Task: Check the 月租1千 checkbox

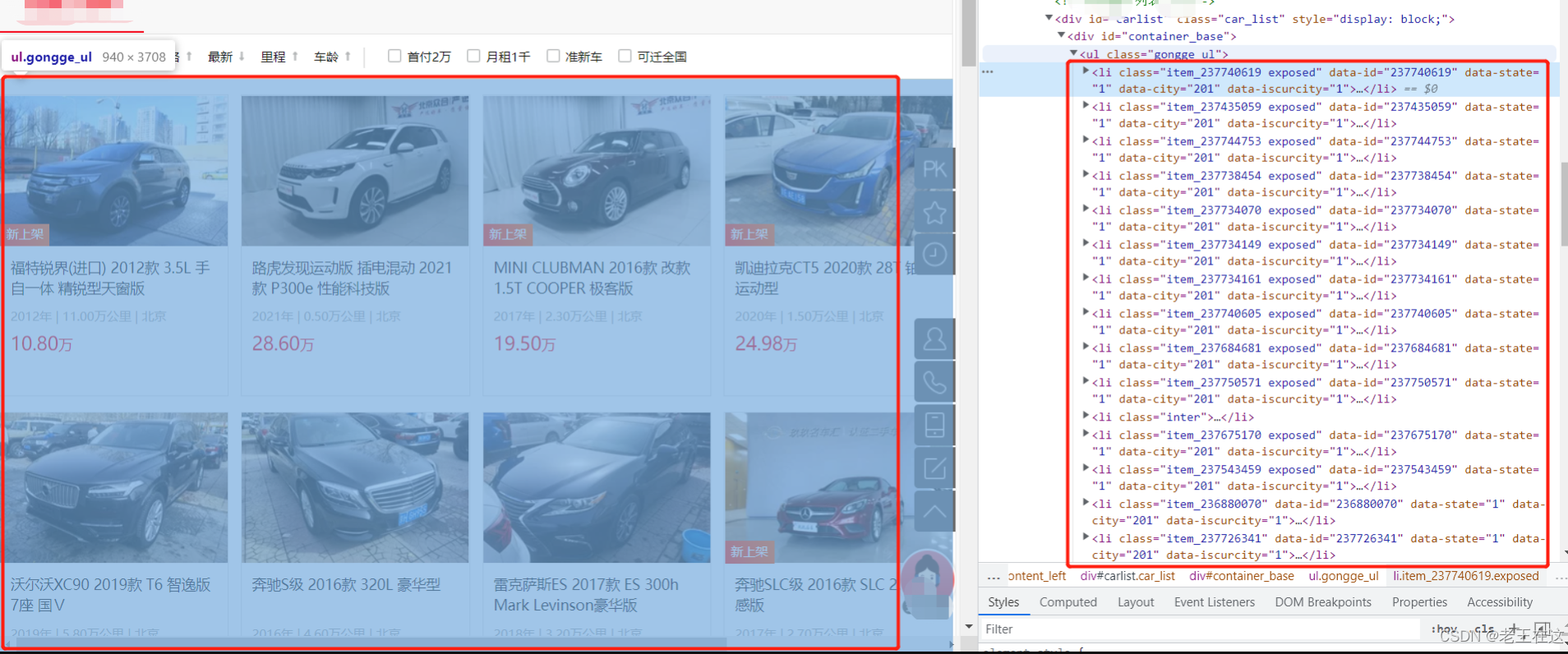Action: pos(473,56)
